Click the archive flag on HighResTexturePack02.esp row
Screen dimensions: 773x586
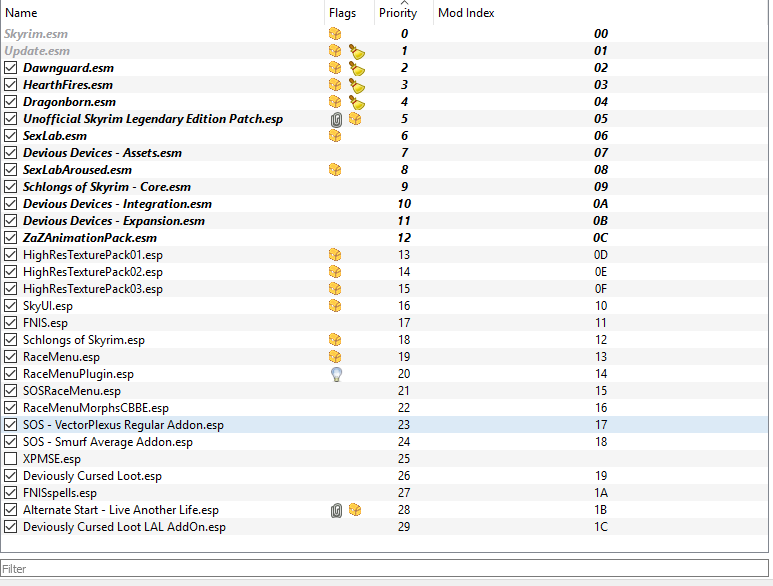point(335,272)
